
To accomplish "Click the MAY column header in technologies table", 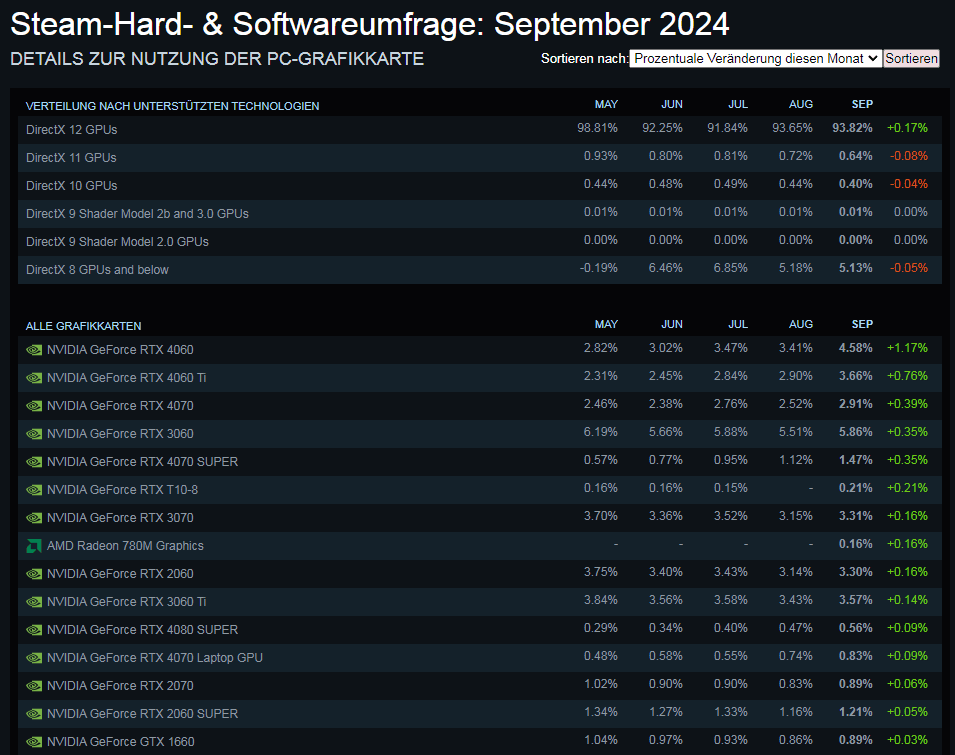I will click(x=606, y=104).
